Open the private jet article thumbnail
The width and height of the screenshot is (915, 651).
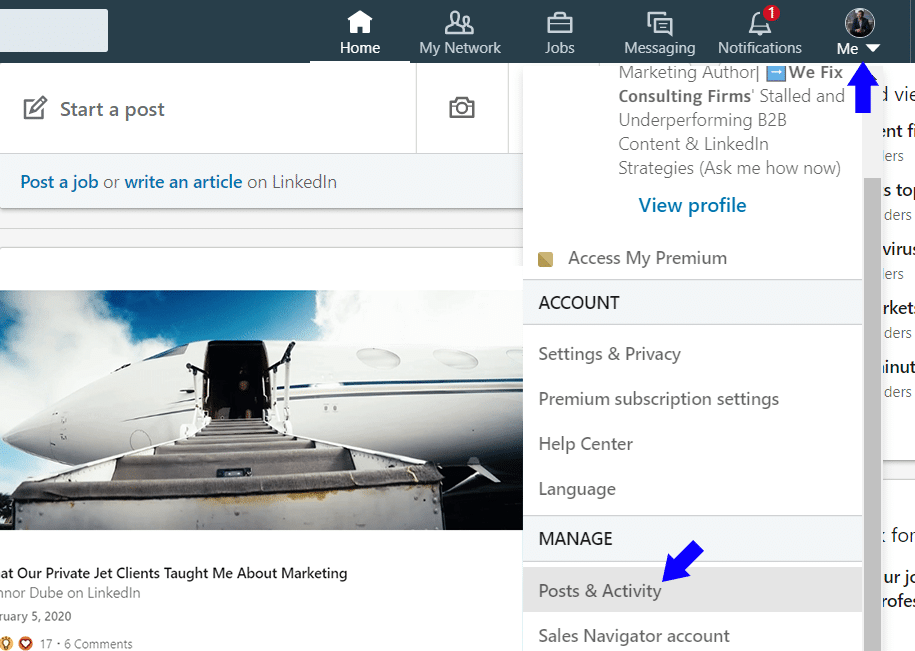(261, 410)
